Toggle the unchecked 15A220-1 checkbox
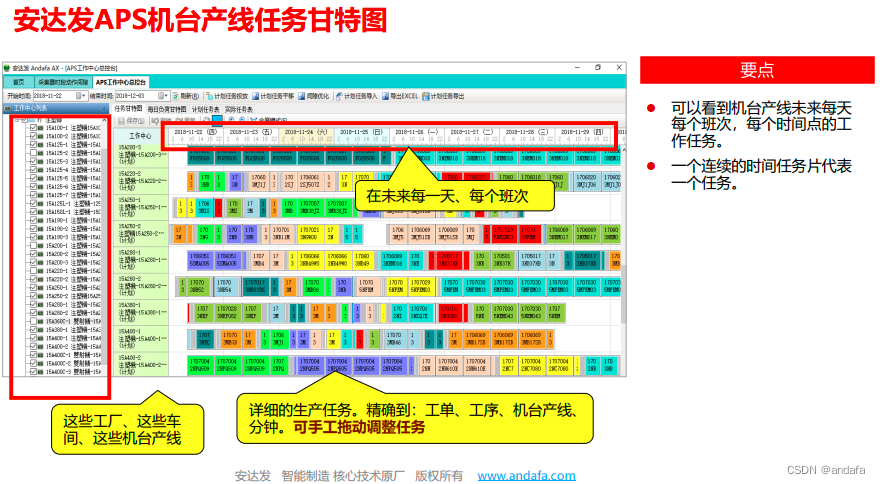This screenshot has width=880, height=484. 33,271
